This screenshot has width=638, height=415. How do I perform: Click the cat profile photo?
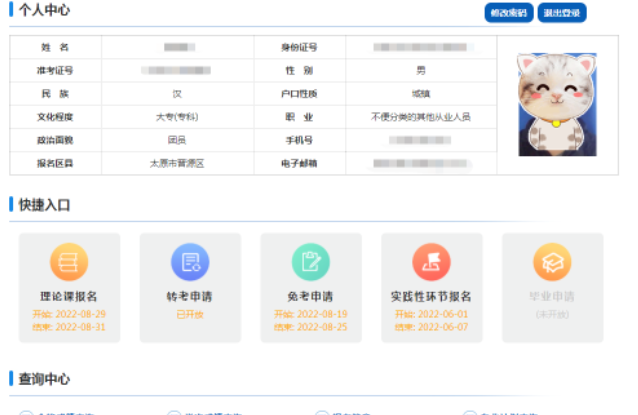coord(557,105)
